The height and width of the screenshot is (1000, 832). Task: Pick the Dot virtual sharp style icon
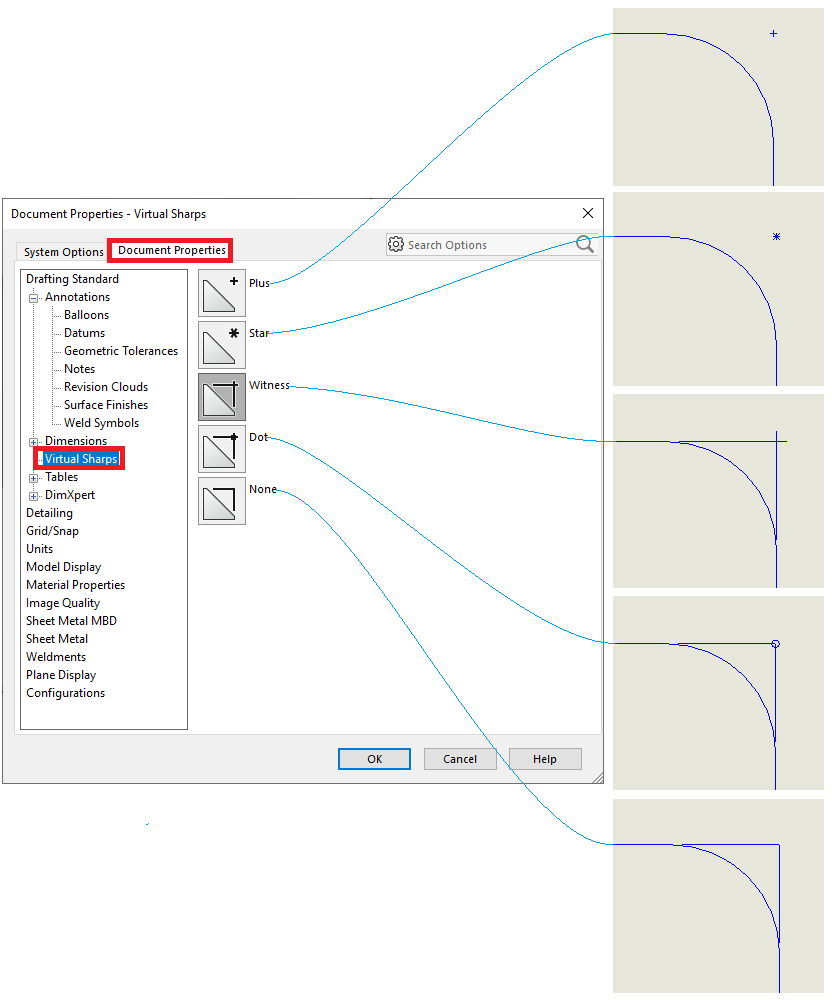(x=221, y=448)
